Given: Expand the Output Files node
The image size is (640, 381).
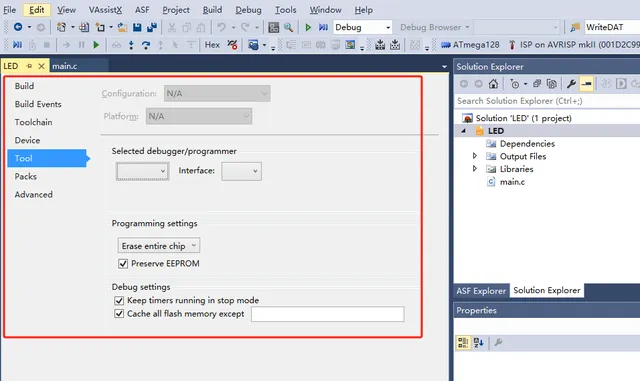Looking at the screenshot, I should click(474, 156).
